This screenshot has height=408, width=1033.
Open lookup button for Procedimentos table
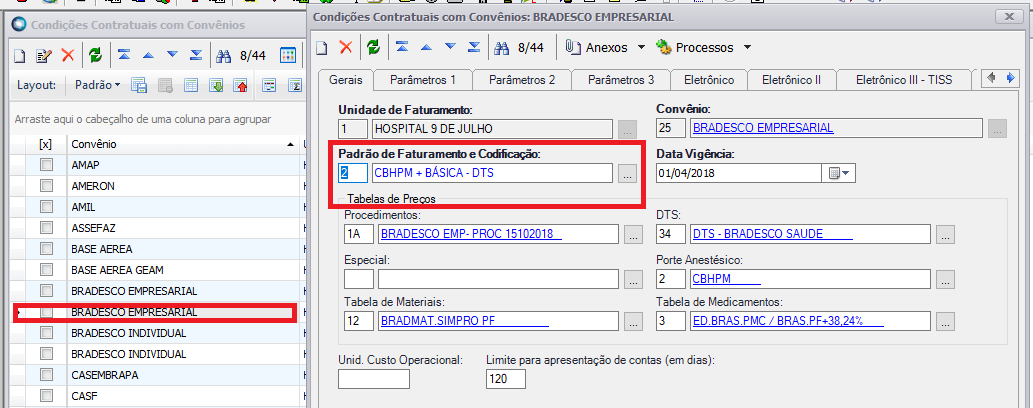point(634,233)
